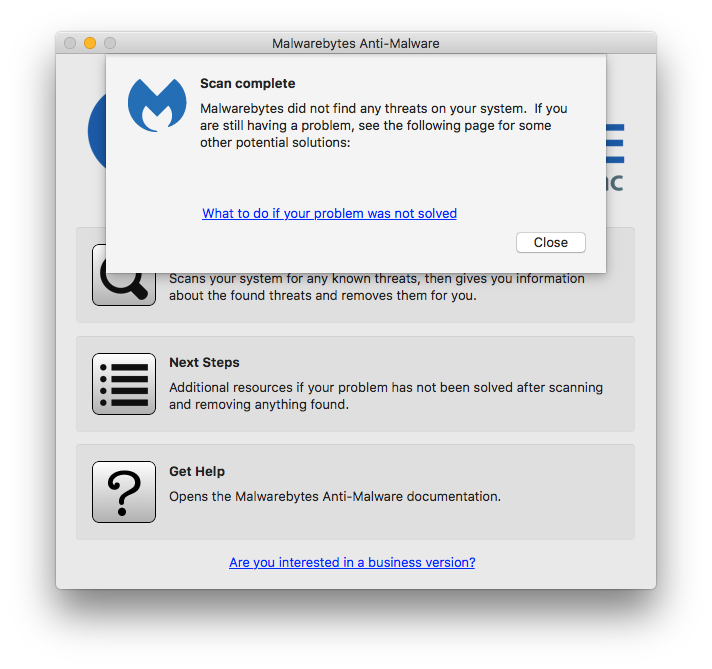
Task: Click the grey zoom window button
Action: pos(110,43)
